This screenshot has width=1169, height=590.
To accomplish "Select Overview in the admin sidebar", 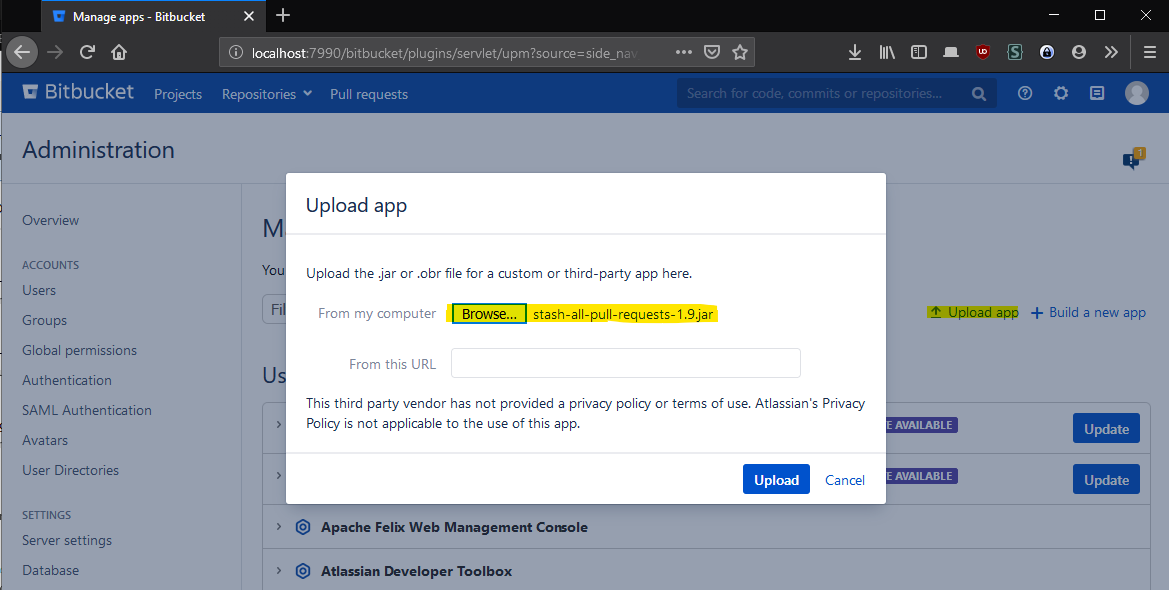I will 50,220.
